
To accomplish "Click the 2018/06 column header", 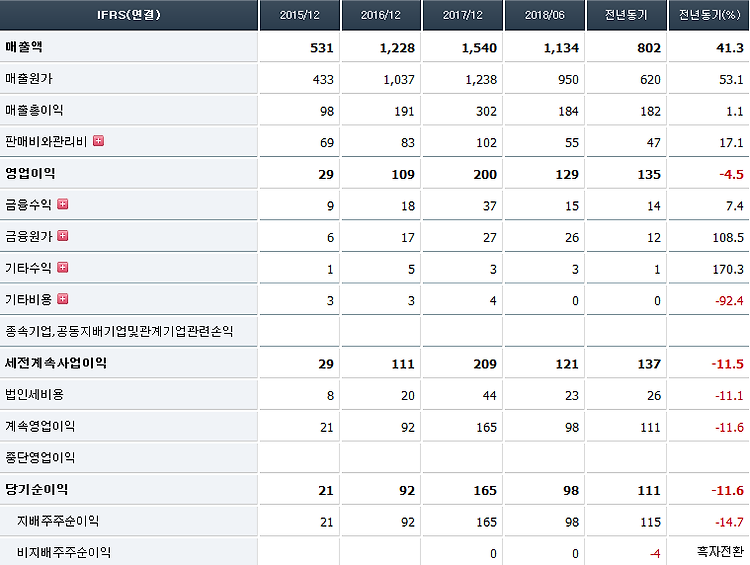I will point(544,15).
